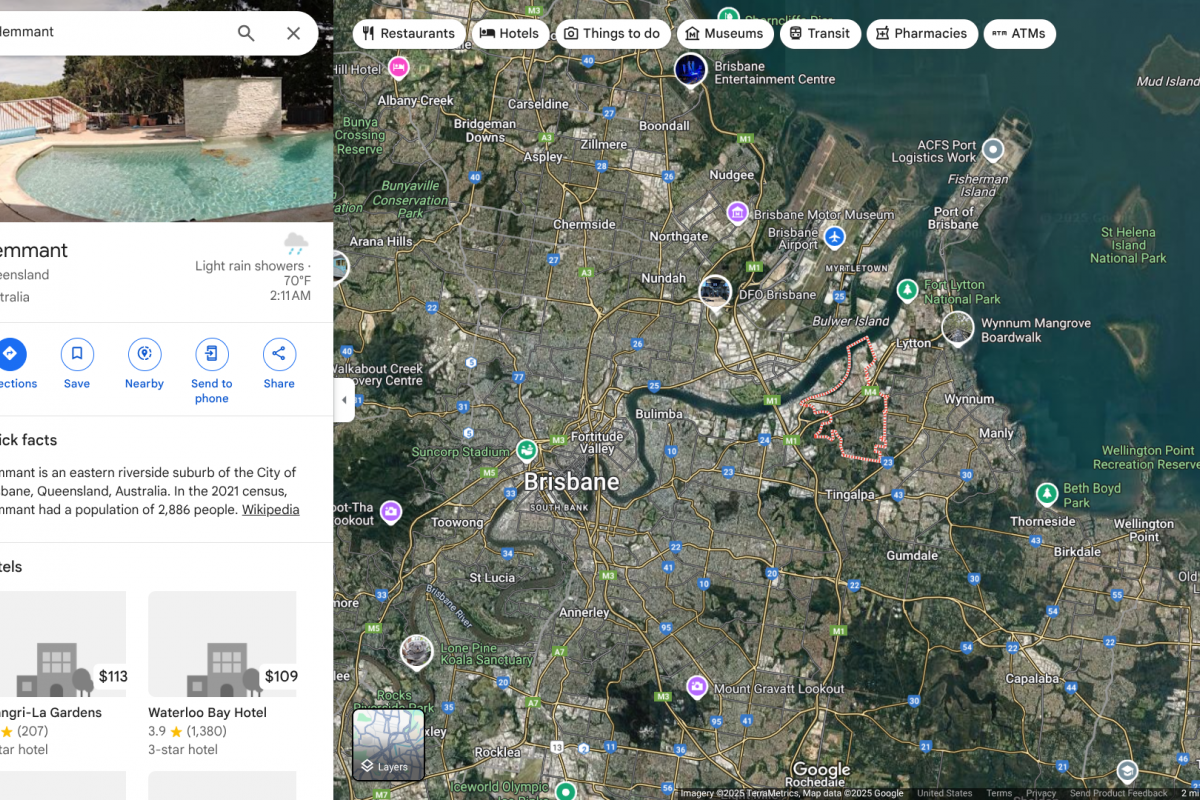This screenshot has height=800, width=1200.
Task: Click the Light rain showers weather info
Action: [x=252, y=266]
